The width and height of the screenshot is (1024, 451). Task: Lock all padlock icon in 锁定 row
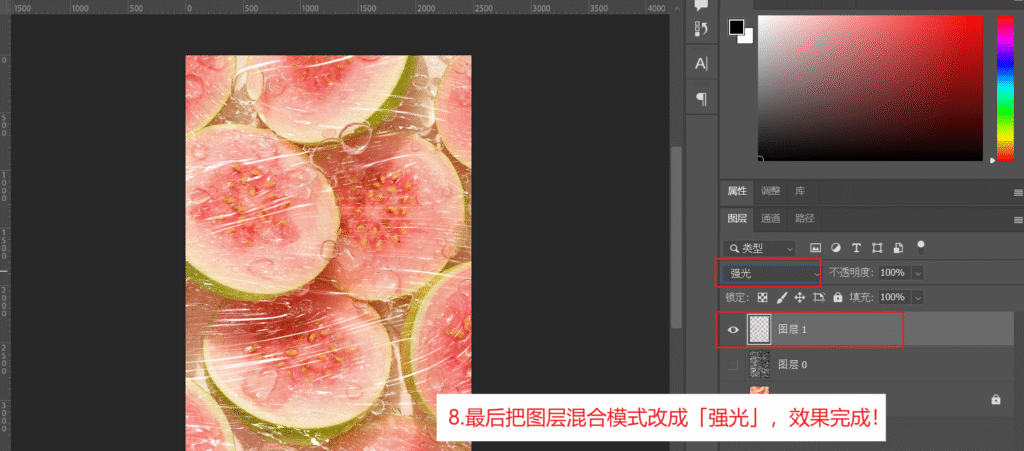(x=838, y=298)
